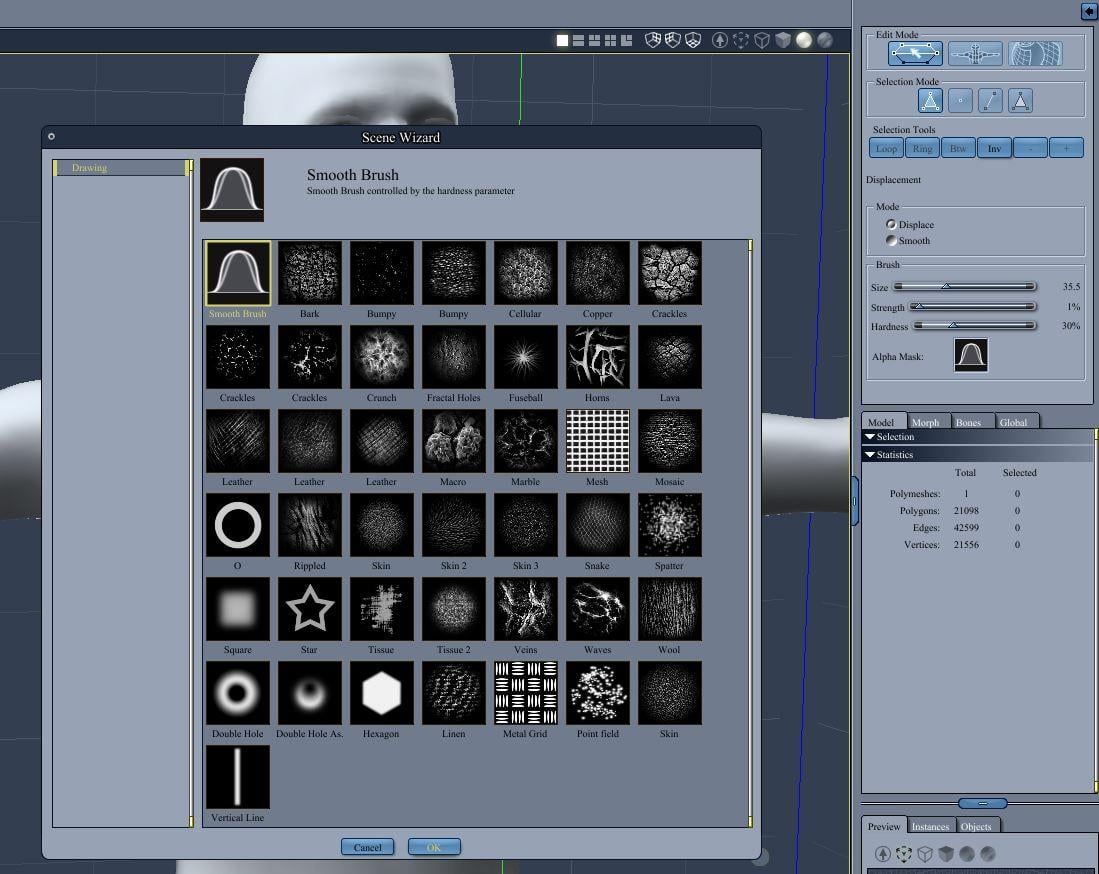Select the Drawing category in sidebar
The height and width of the screenshot is (874, 1099).
[122, 168]
